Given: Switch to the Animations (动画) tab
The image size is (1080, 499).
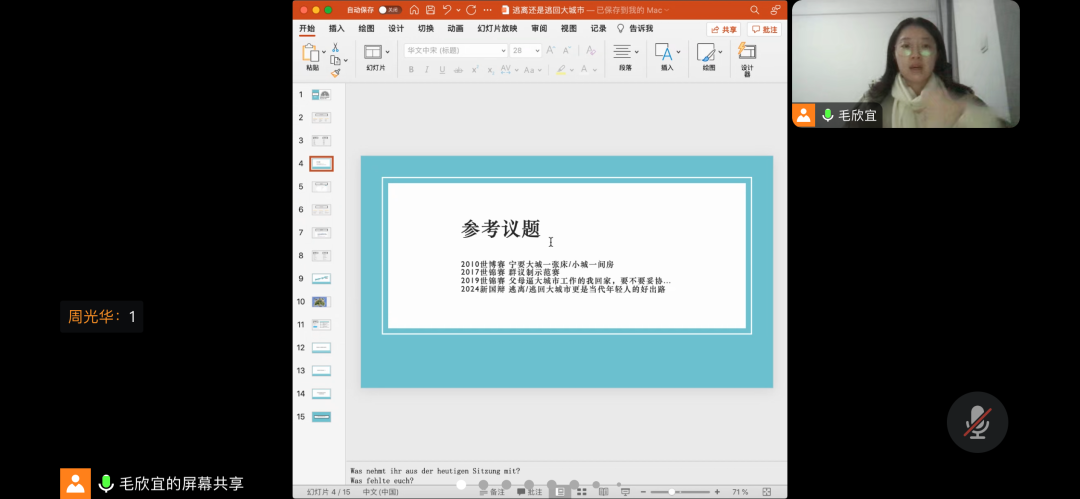Looking at the screenshot, I should pos(455,29).
